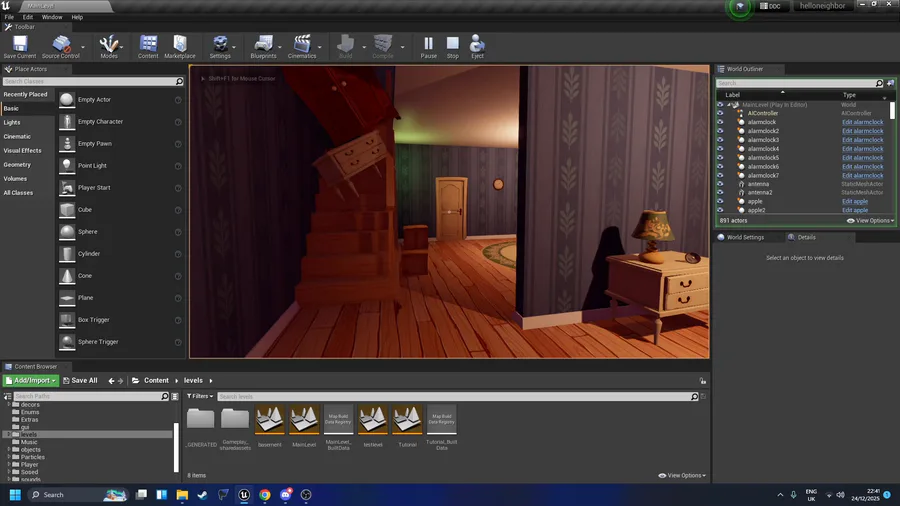Open the Source Control dropdown arrow
Screen dimensions: 900x506
83,47
